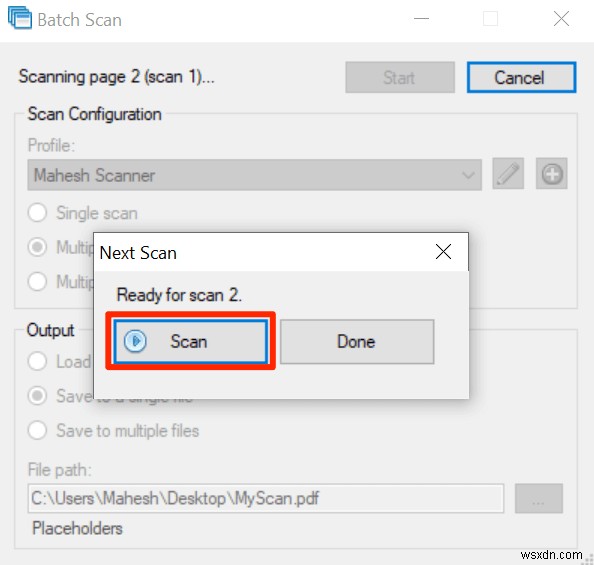594x565 pixels.
Task: Click the 'Scanning page 2 (scan 1)...' status text
Action: tap(117, 77)
